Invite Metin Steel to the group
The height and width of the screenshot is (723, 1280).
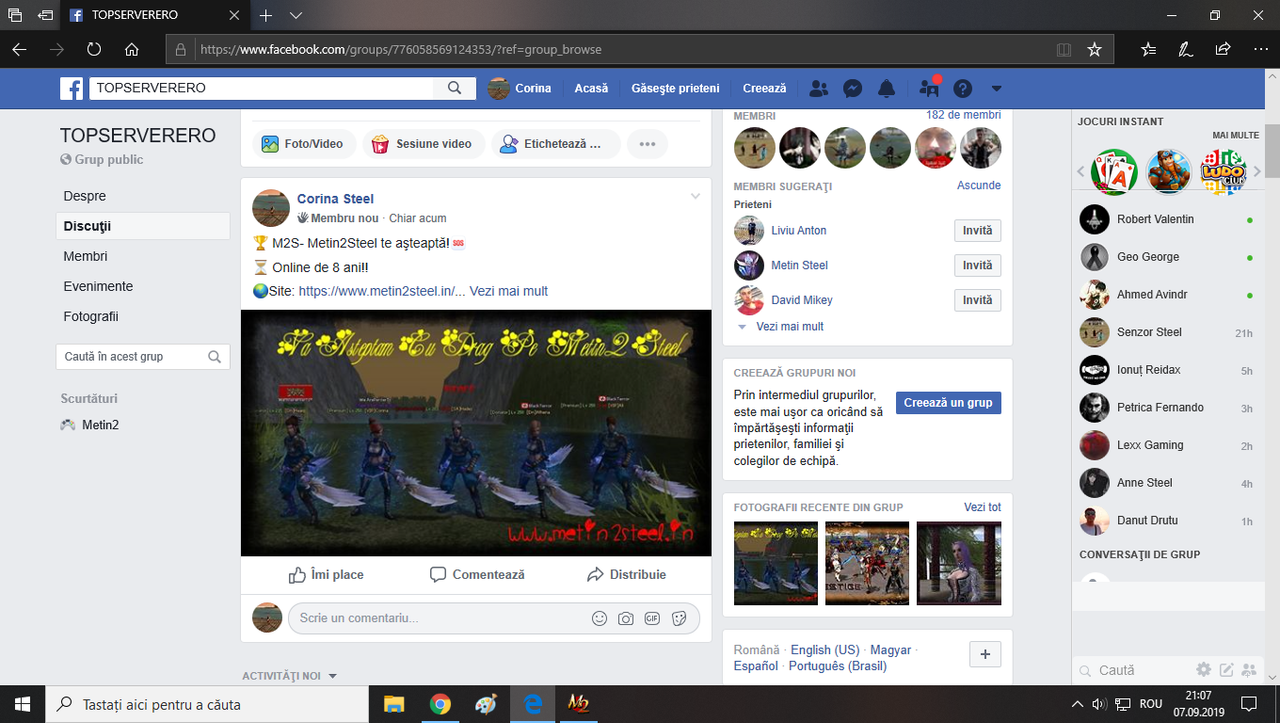tap(977, 265)
